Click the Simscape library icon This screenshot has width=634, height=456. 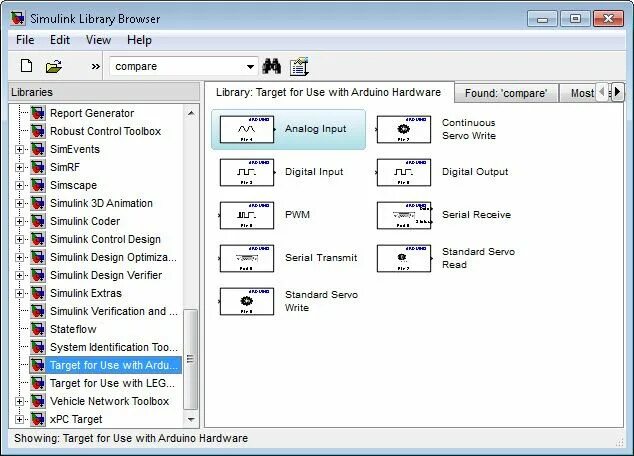(x=38, y=185)
